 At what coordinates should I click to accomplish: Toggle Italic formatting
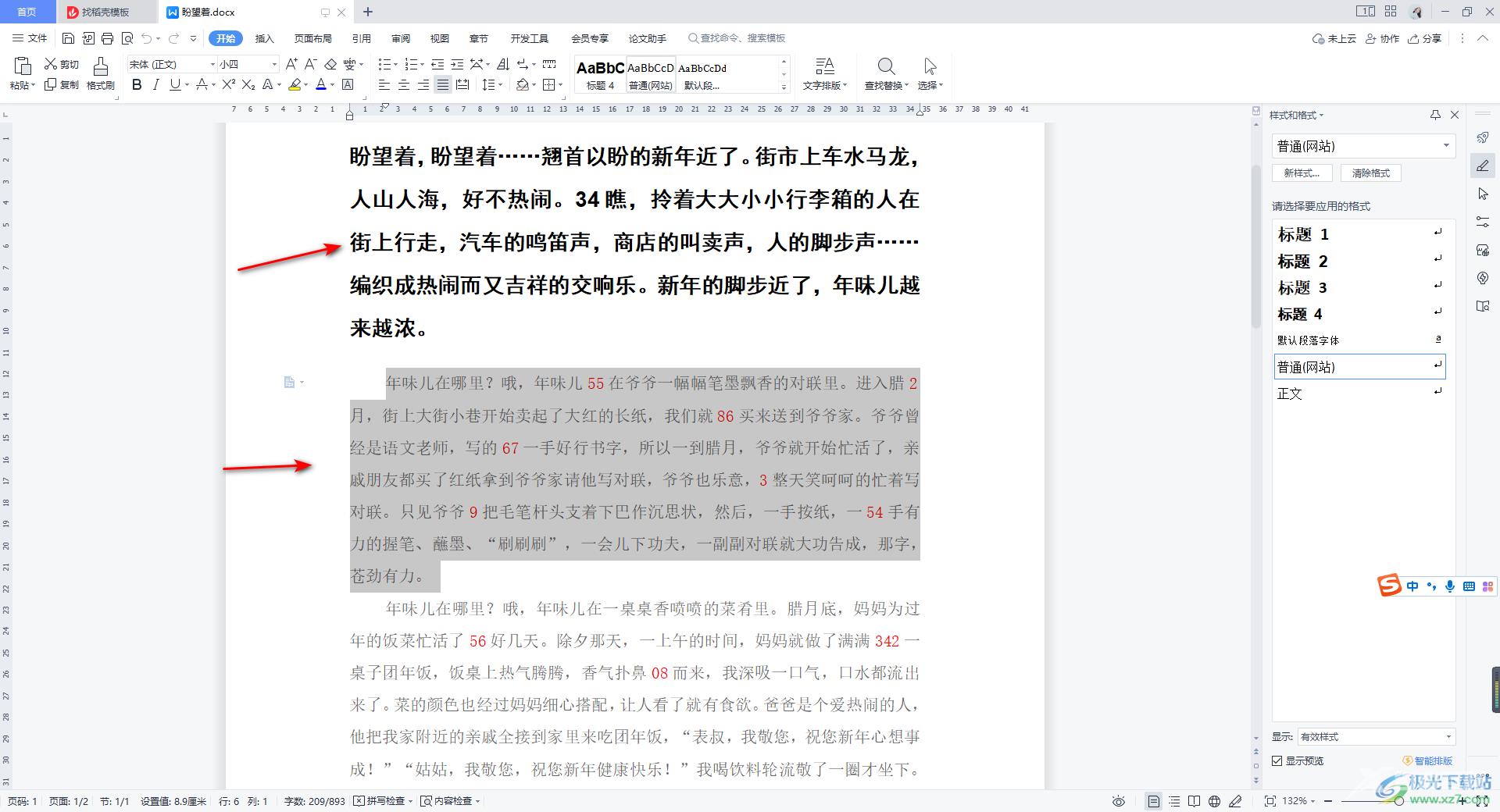(155, 84)
